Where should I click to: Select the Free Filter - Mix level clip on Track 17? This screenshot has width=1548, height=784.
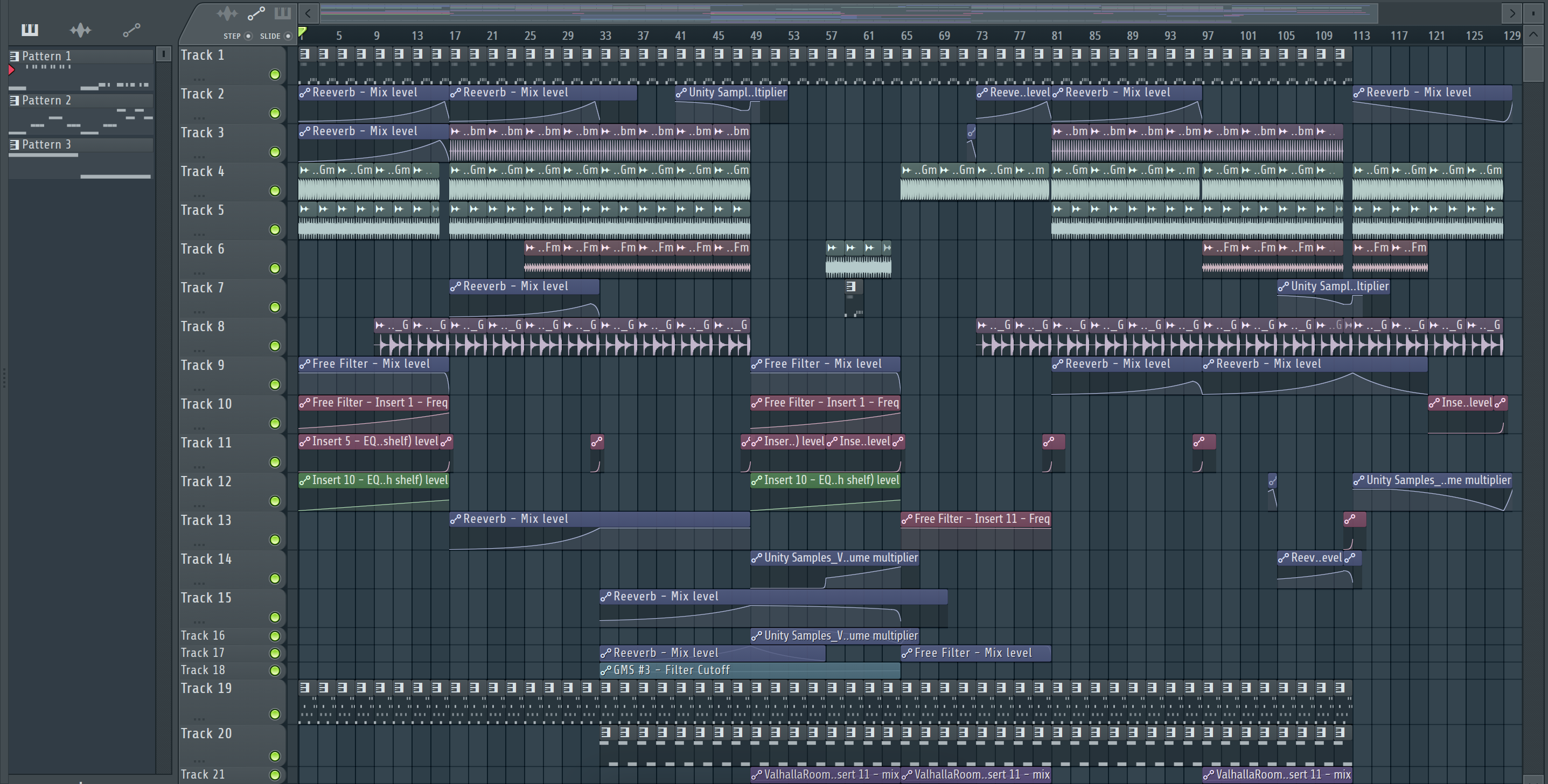(976, 653)
